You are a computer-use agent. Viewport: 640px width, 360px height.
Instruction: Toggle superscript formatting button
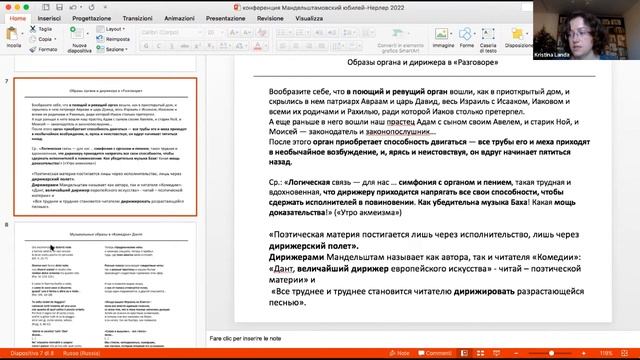tap(198, 46)
